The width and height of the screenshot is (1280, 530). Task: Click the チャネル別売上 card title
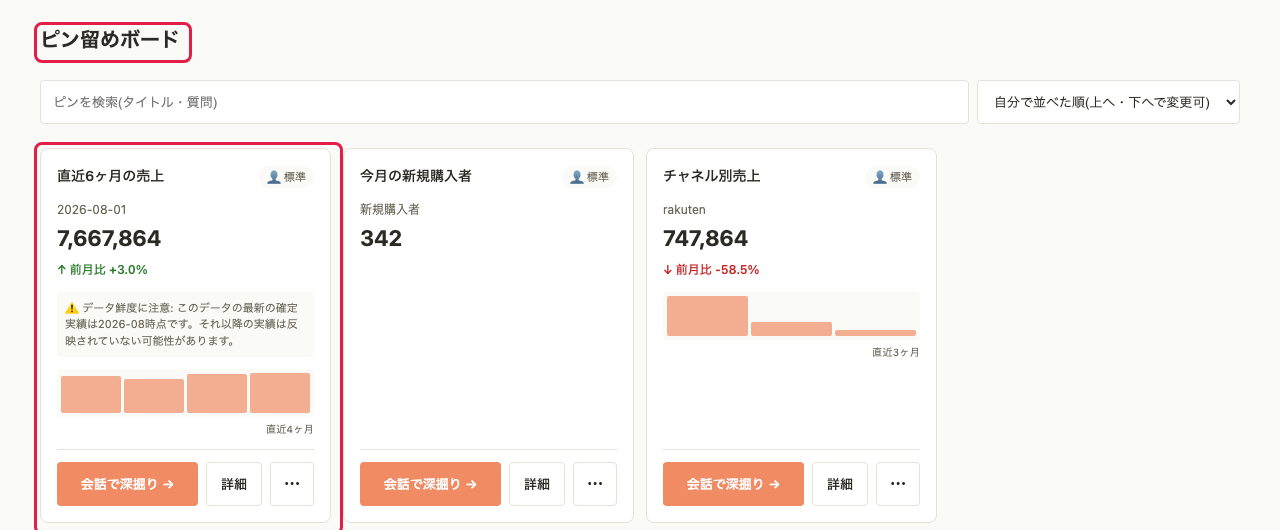click(712, 176)
